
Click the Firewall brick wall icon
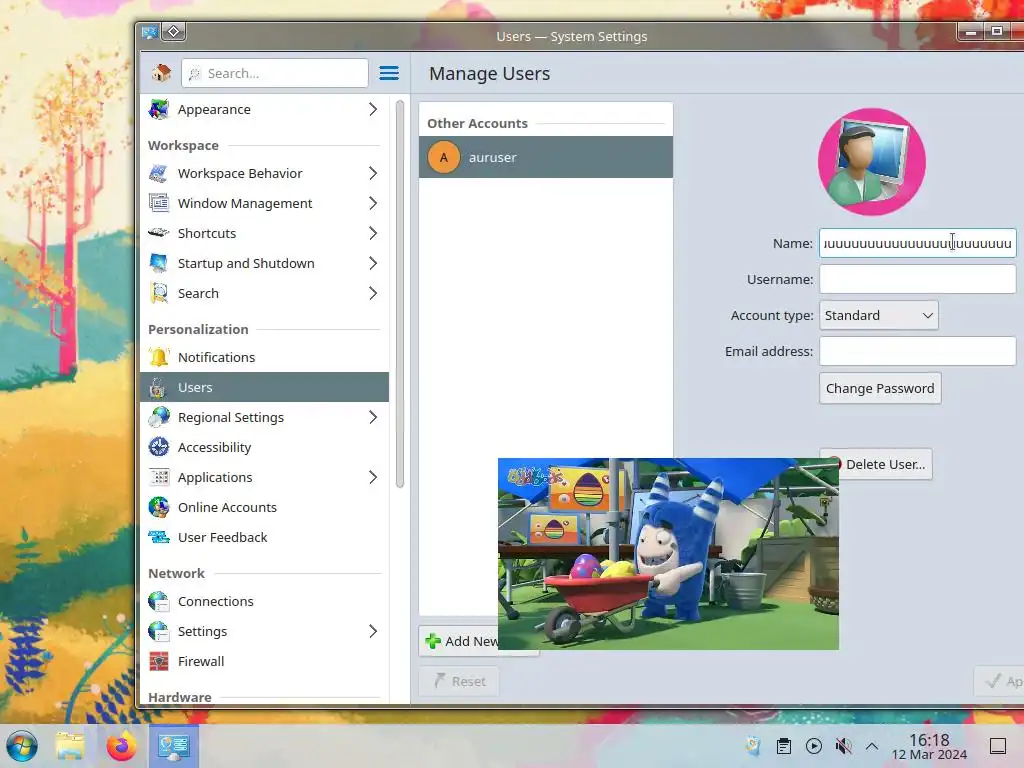[x=159, y=662]
